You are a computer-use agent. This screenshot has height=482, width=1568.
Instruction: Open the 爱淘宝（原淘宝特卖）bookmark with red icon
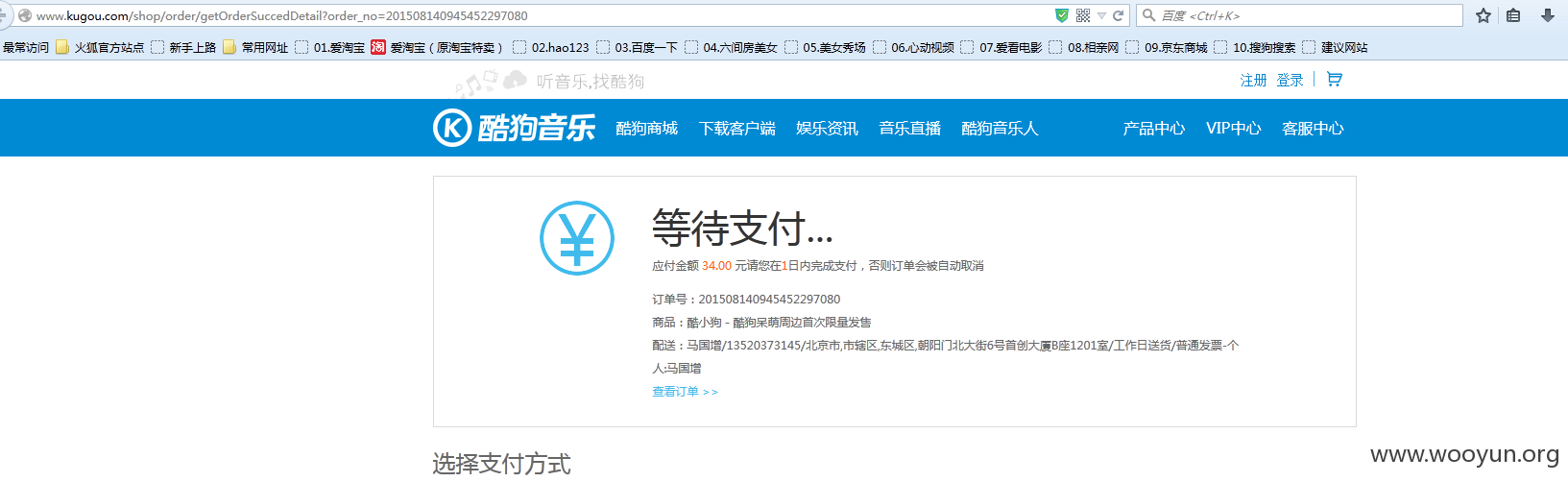coord(437,47)
